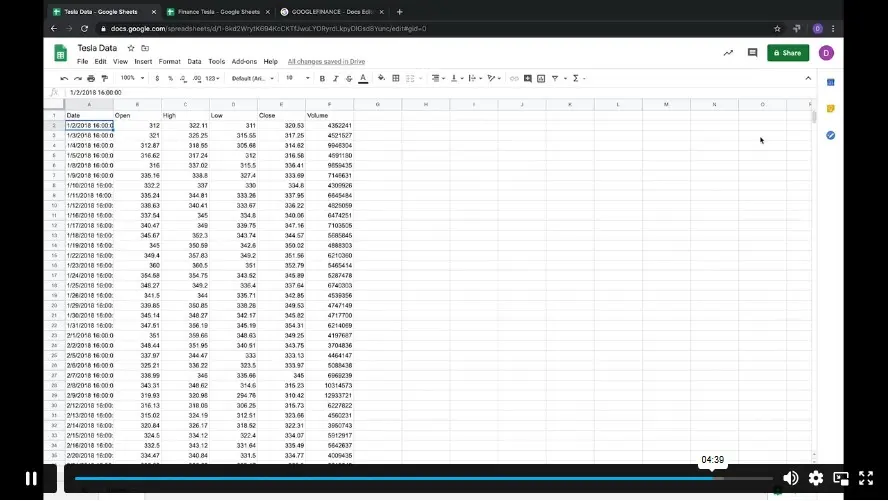Pause the video playback

point(31,478)
